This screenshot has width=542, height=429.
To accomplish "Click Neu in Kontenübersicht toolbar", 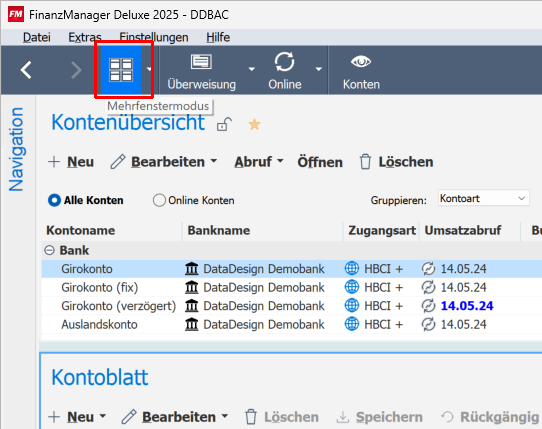I will click(x=71, y=162).
